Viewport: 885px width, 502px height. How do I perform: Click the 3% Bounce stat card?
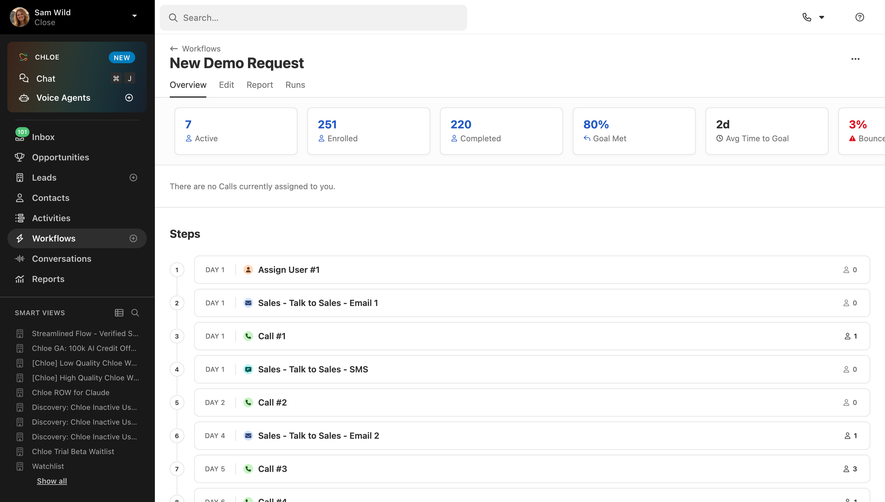[862, 131]
